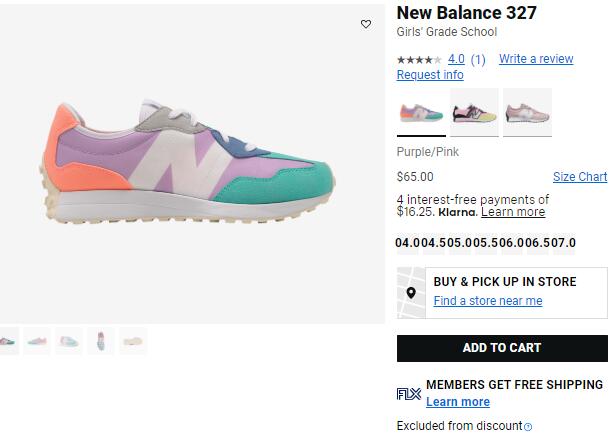Click the star rating icons

pos(419,60)
